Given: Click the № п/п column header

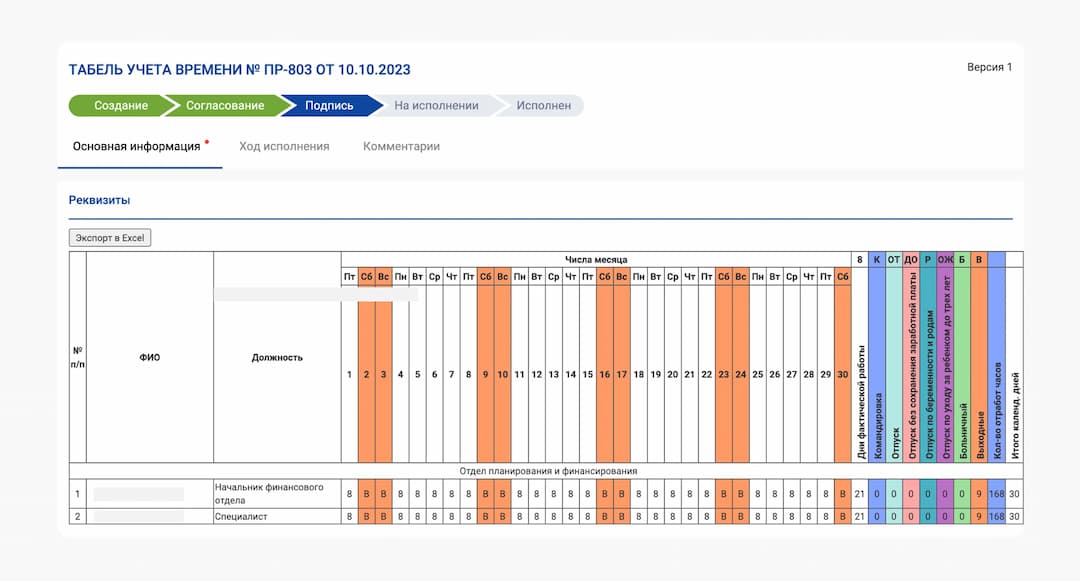Looking at the screenshot, I should [x=78, y=357].
